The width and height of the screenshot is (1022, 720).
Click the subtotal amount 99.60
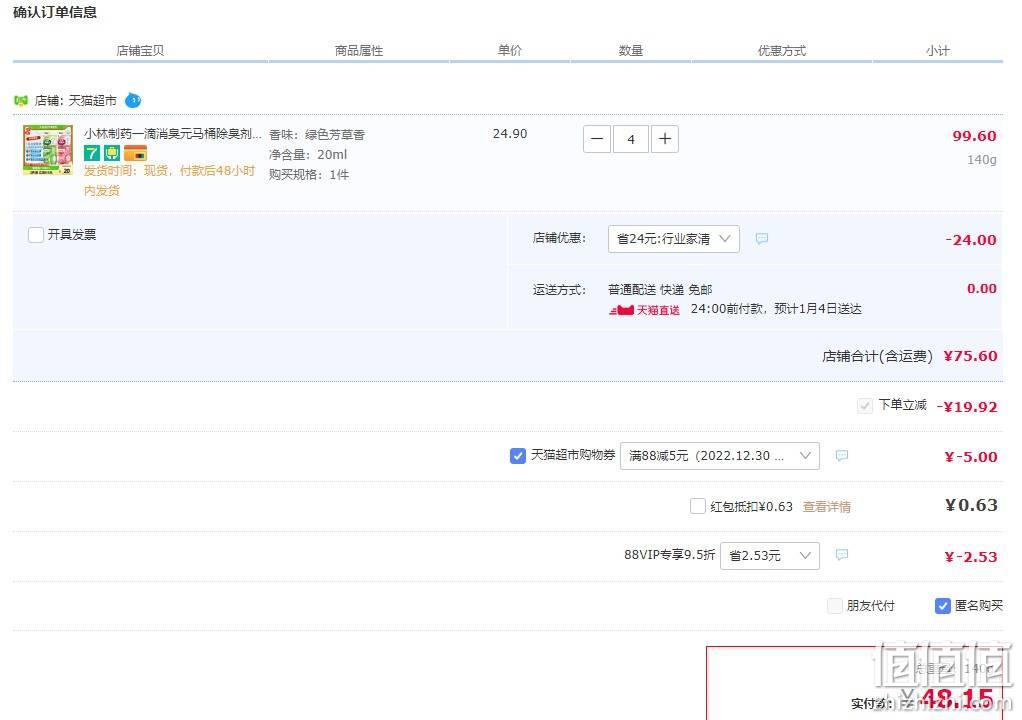coord(974,136)
